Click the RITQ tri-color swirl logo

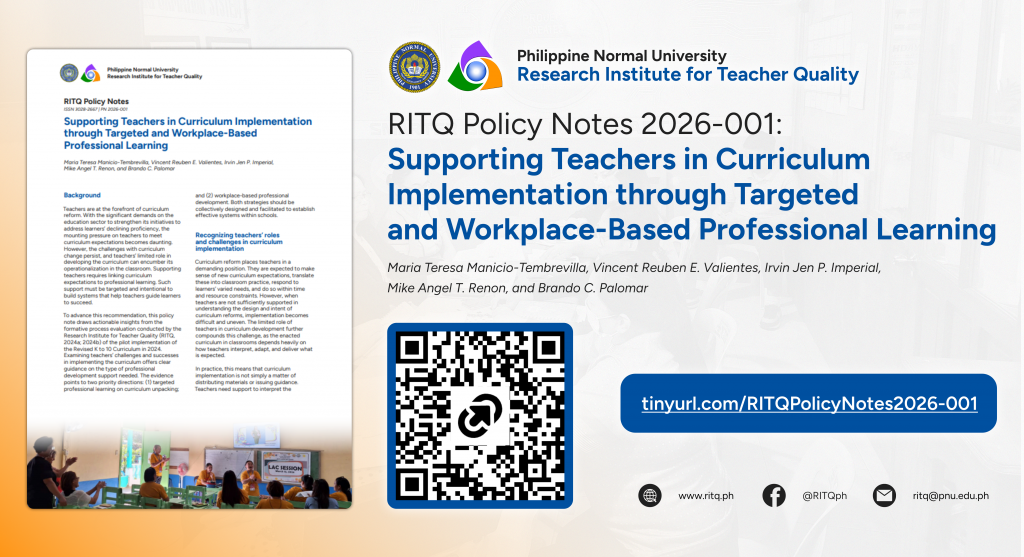(475, 66)
